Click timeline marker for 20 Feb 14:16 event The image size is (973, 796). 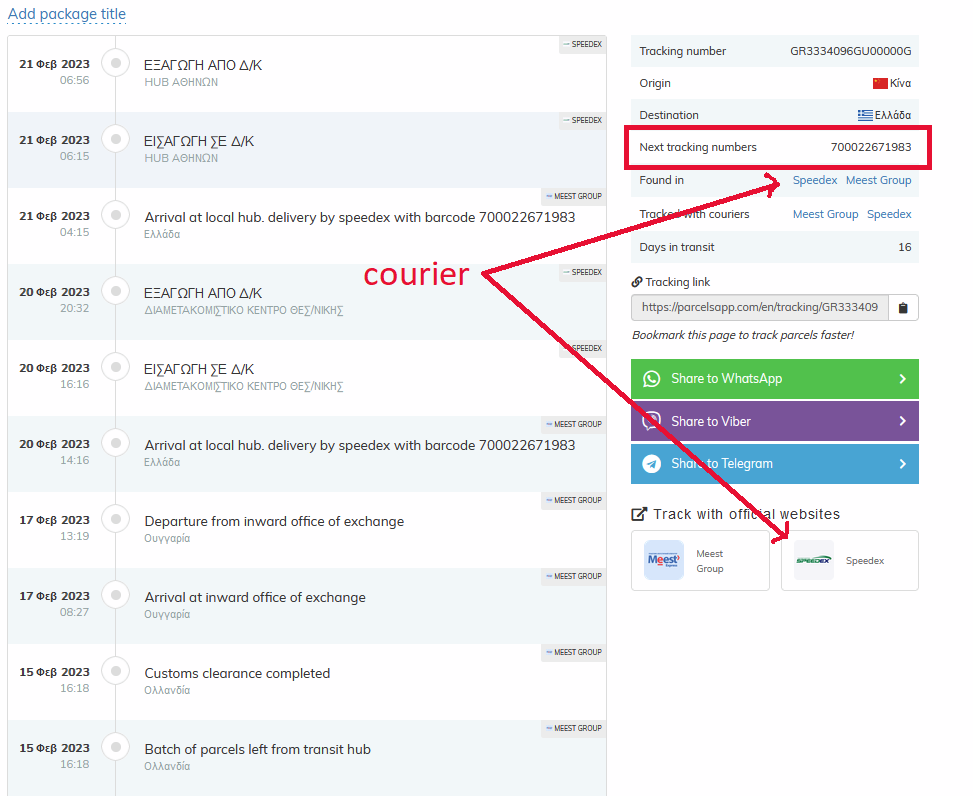pyautogui.click(x=115, y=443)
